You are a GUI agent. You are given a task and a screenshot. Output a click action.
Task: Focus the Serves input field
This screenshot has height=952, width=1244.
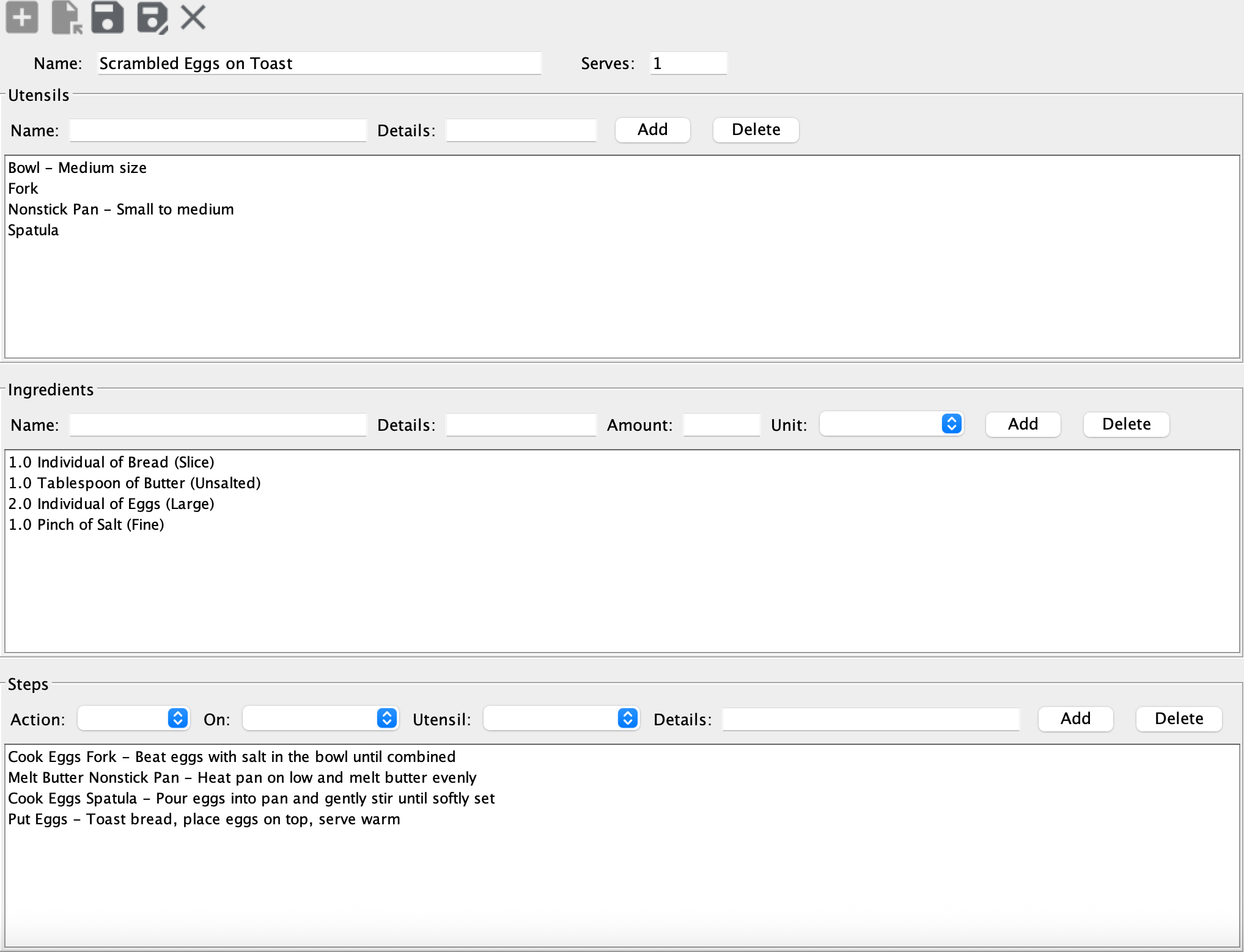click(688, 64)
